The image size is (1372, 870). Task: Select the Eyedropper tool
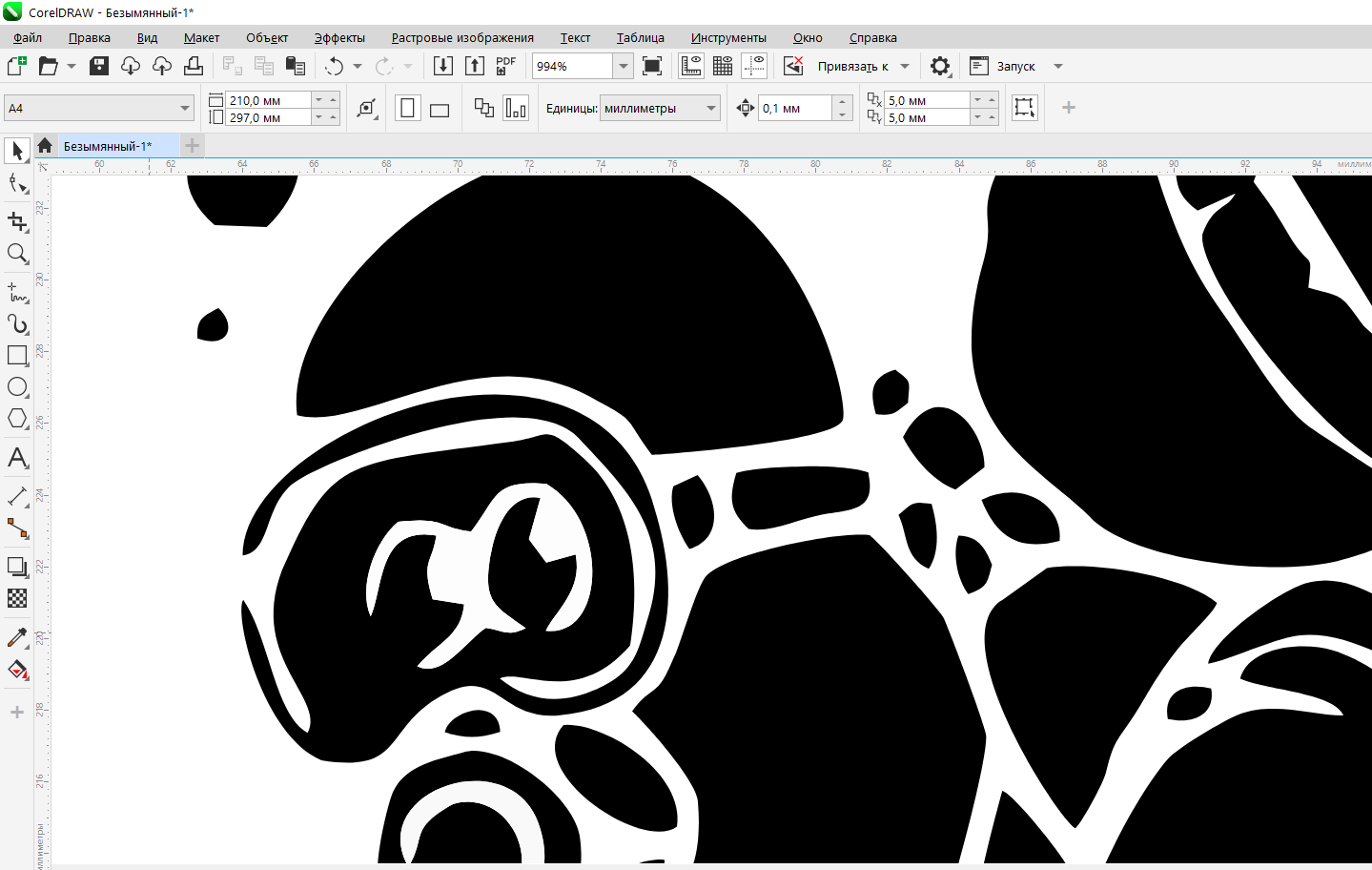click(17, 636)
